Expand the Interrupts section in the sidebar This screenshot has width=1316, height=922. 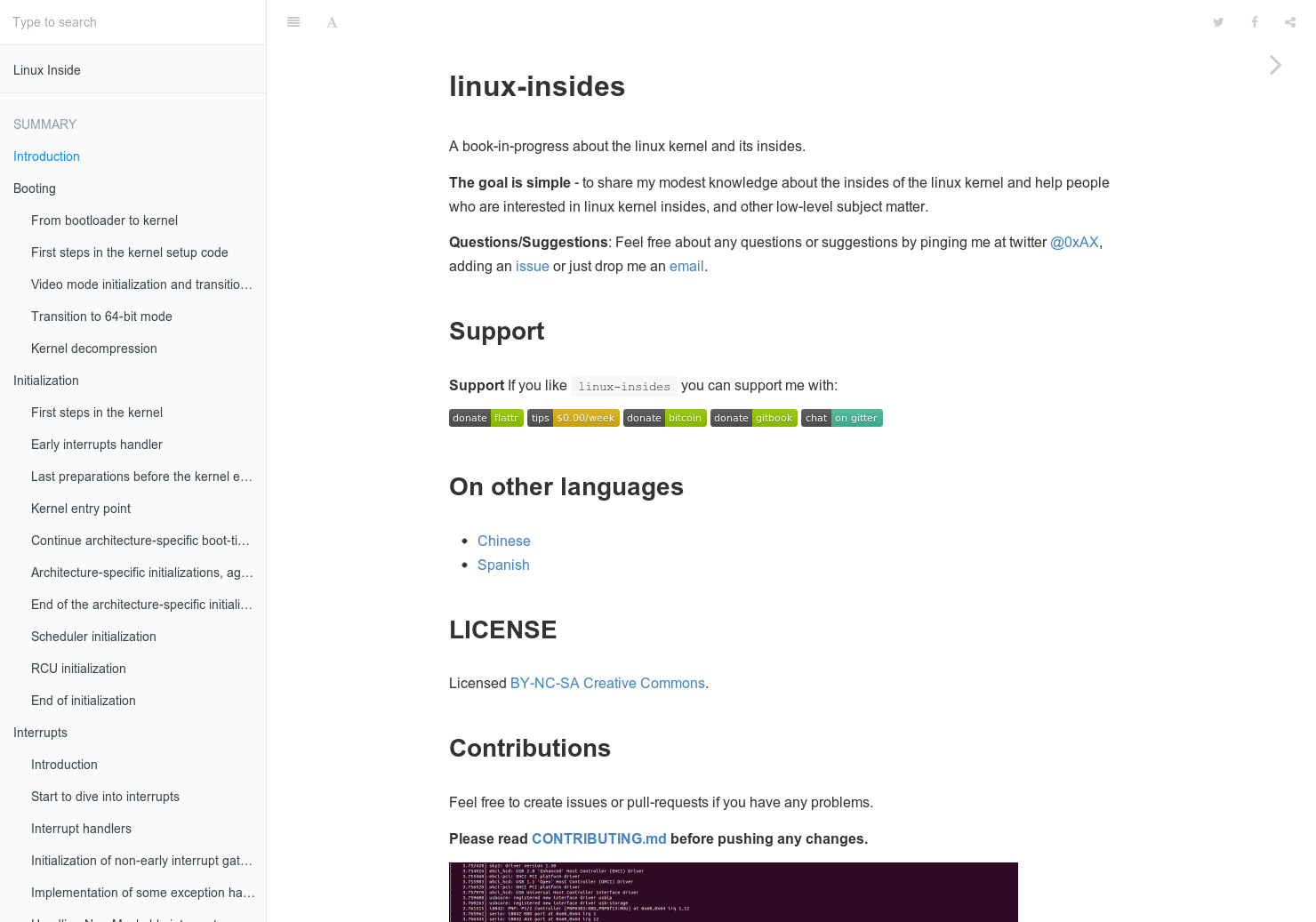[x=40, y=733]
